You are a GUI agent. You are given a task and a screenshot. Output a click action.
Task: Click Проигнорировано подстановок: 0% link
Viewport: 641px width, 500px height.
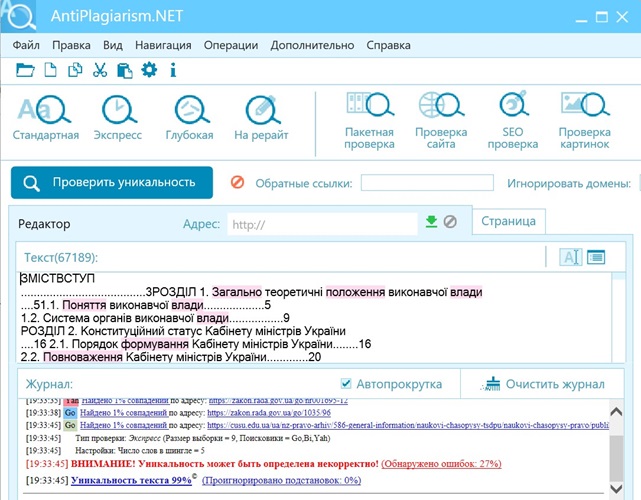pos(282,480)
